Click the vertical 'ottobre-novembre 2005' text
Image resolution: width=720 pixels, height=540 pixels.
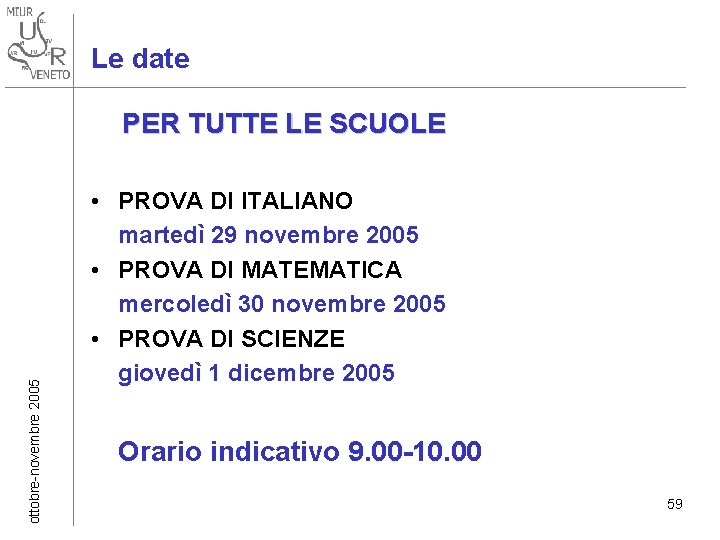click(x=34, y=451)
